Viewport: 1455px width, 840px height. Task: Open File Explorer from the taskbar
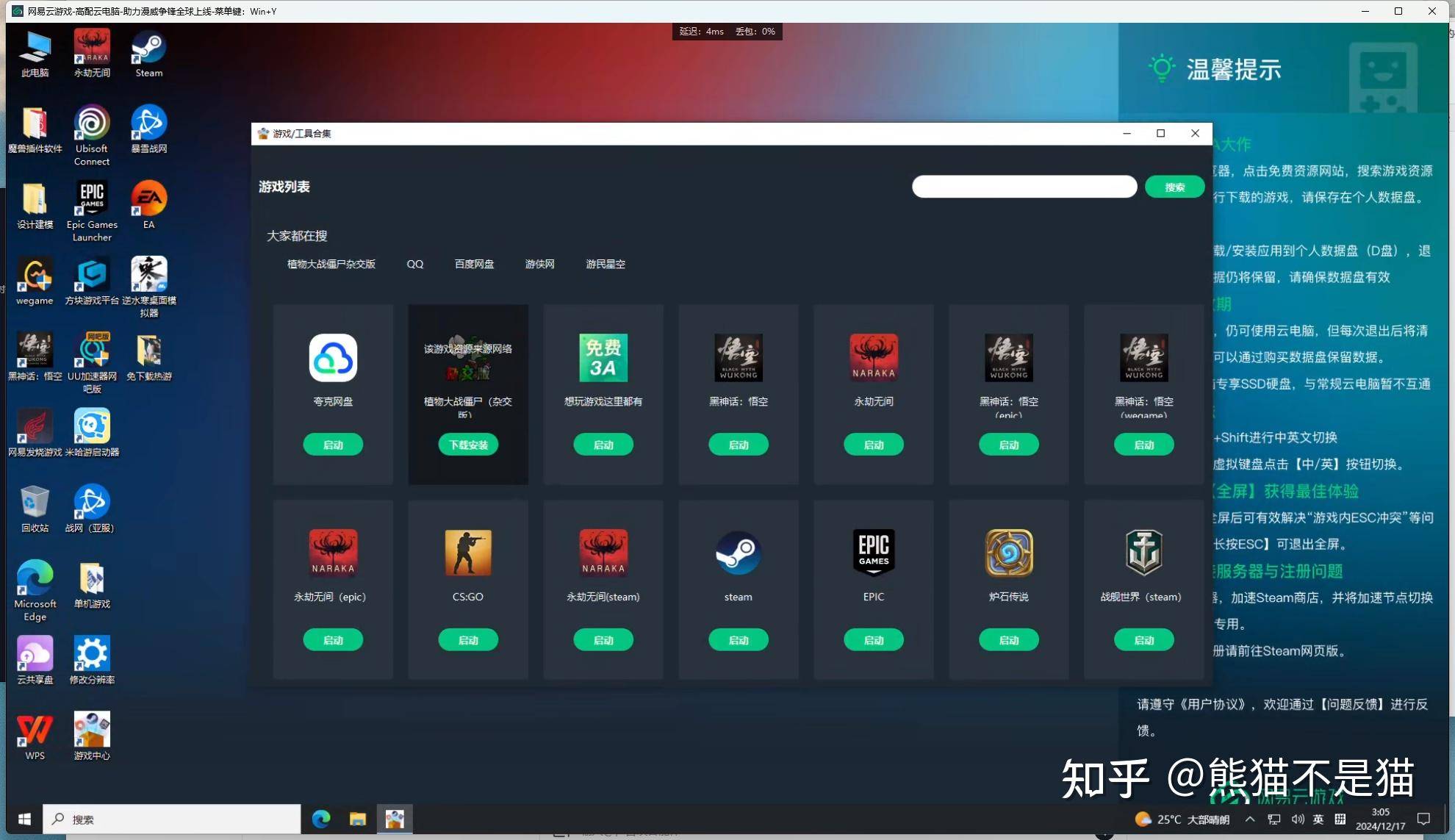coord(357,819)
